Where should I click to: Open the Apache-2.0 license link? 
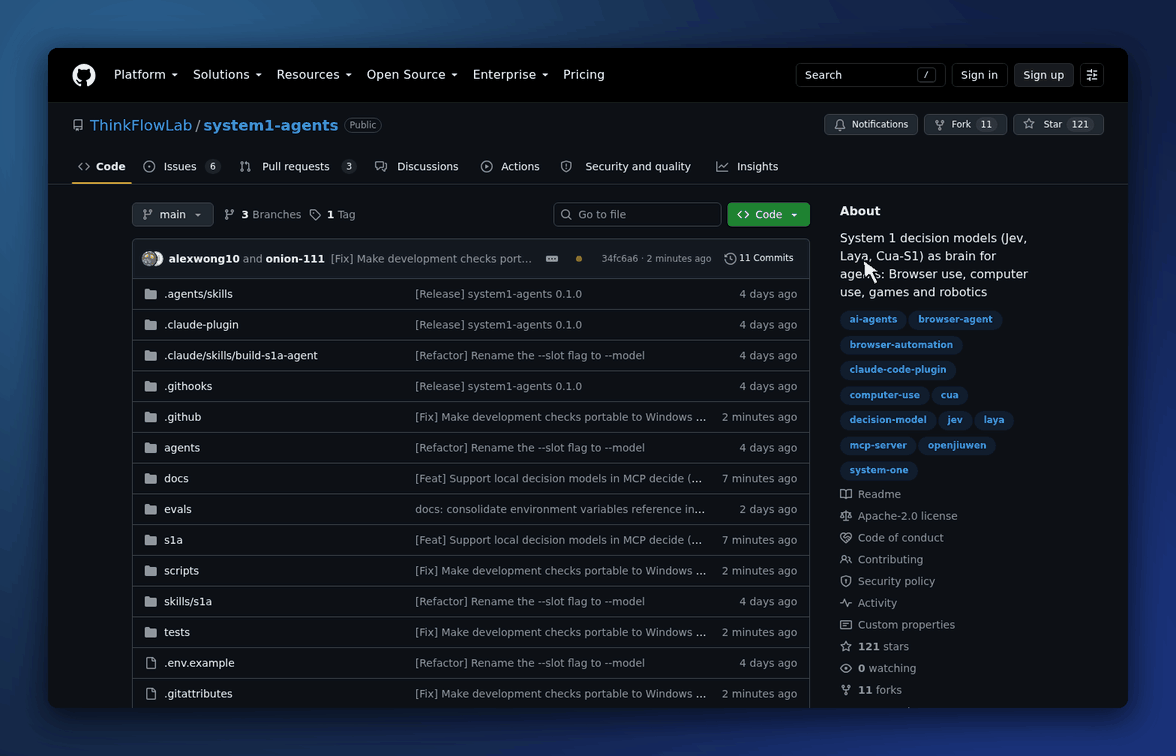click(x=898, y=516)
